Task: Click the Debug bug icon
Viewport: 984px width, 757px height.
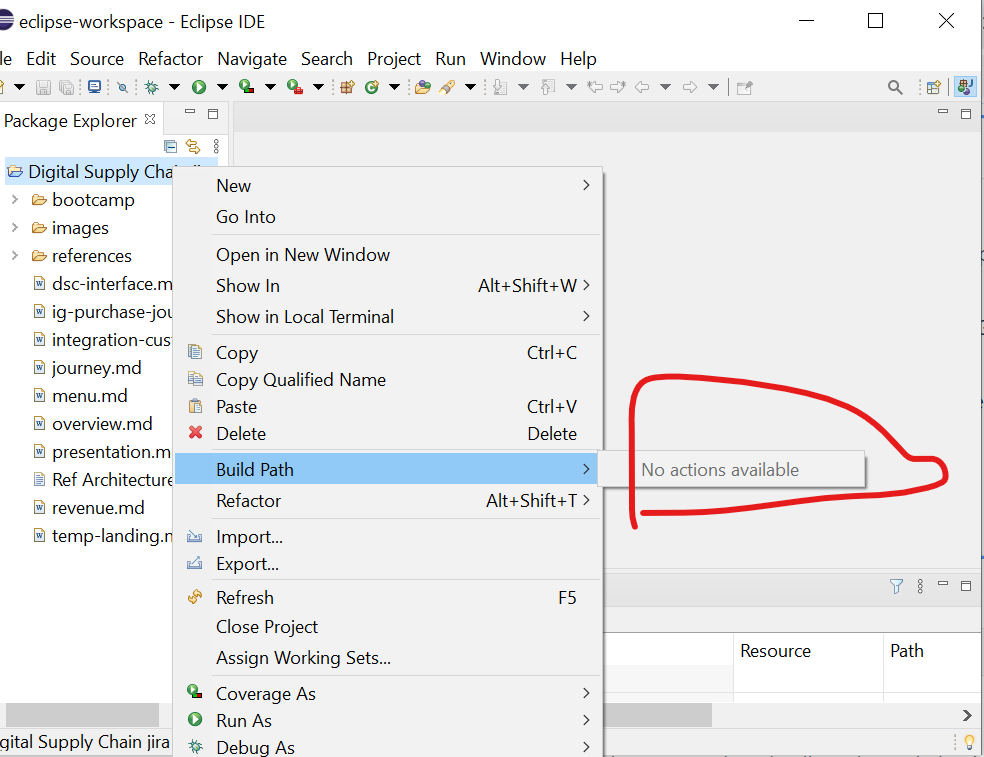Action: point(152,87)
